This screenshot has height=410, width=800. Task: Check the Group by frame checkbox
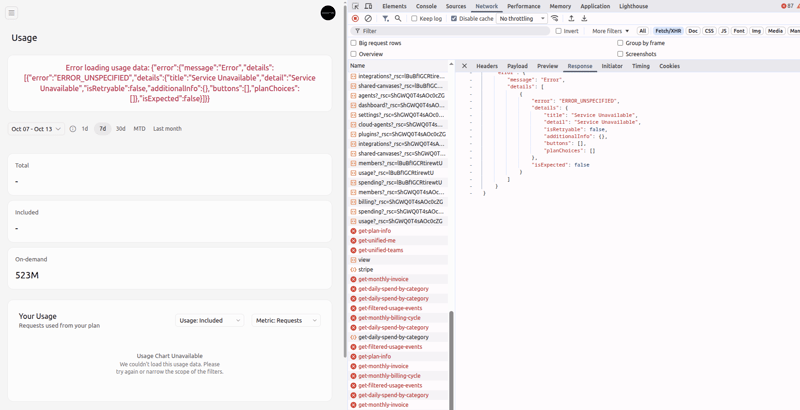pyautogui.click(x=620, y=43)
